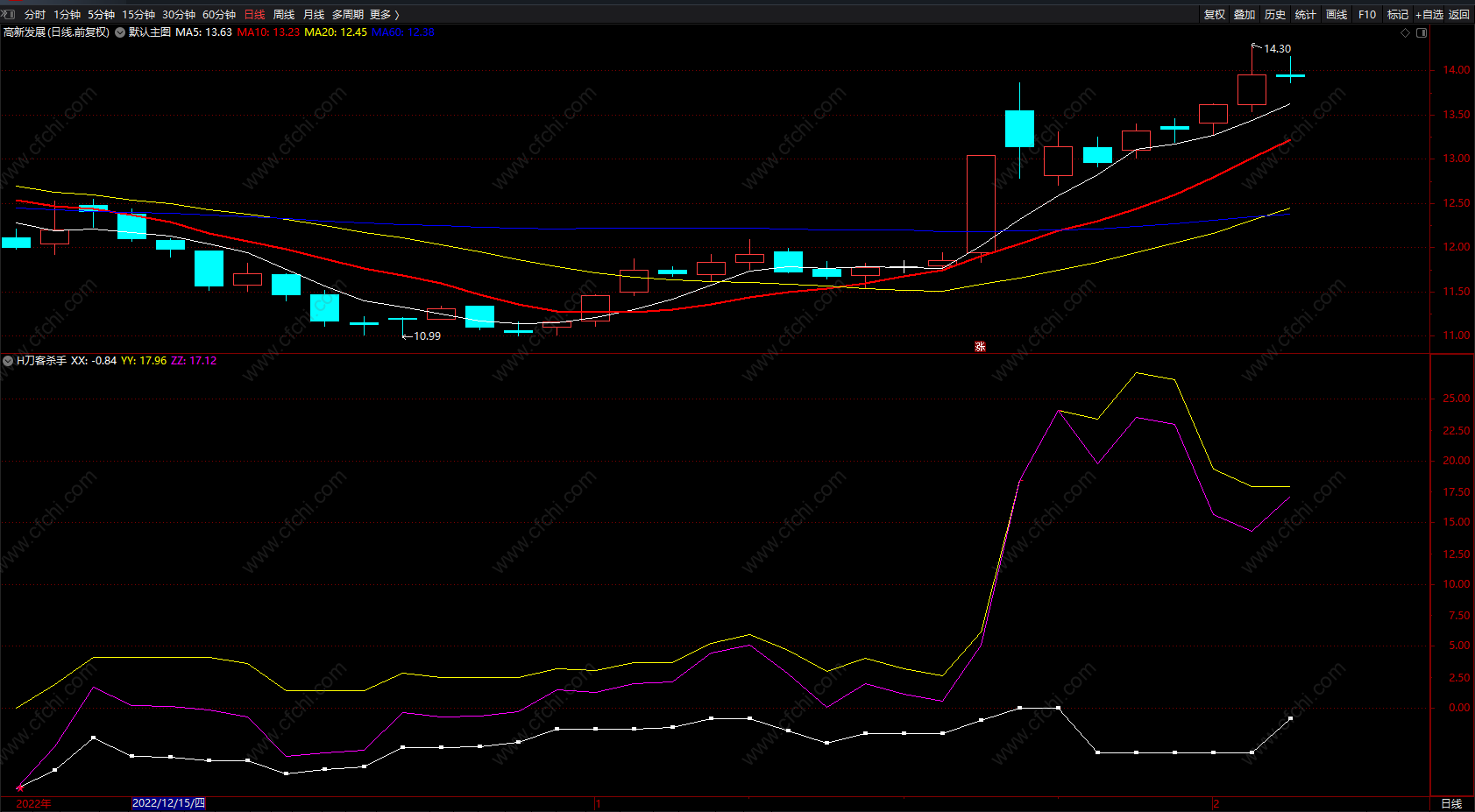Open the main chart indicator dropdown arrow

(x=120, y=32)
